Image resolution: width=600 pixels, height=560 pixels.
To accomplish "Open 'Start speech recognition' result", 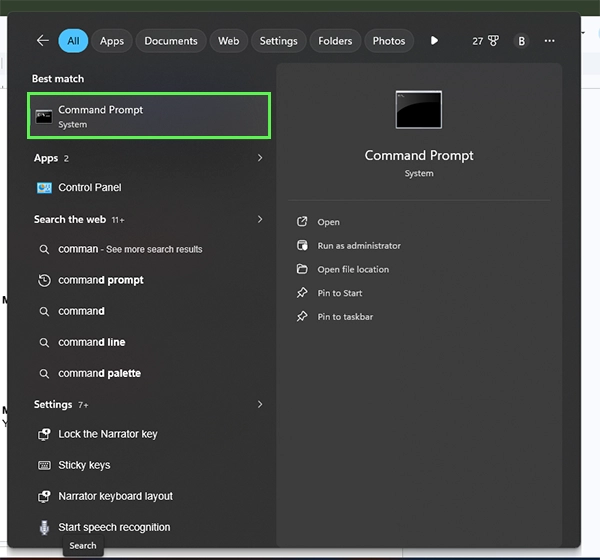I will tap(149, 527).
